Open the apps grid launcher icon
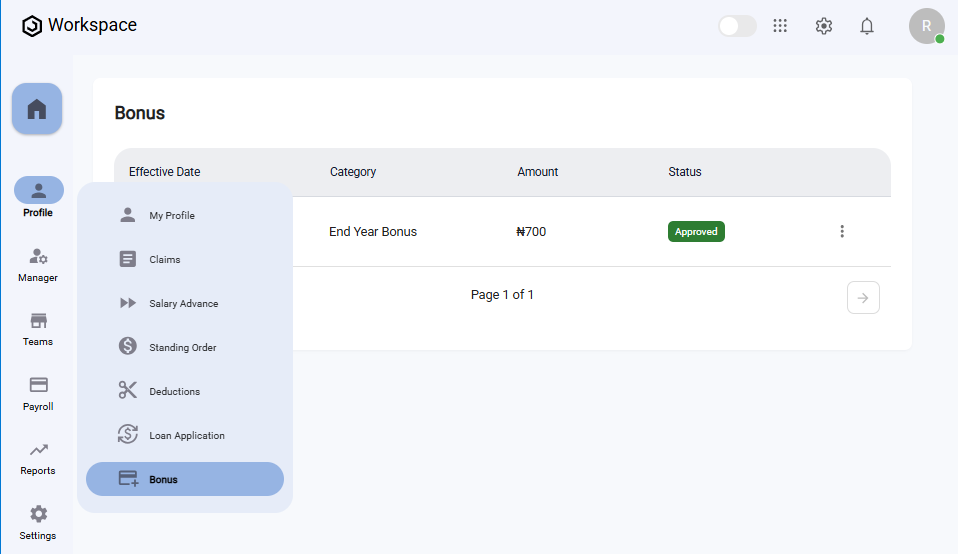 tap(780, 26)
